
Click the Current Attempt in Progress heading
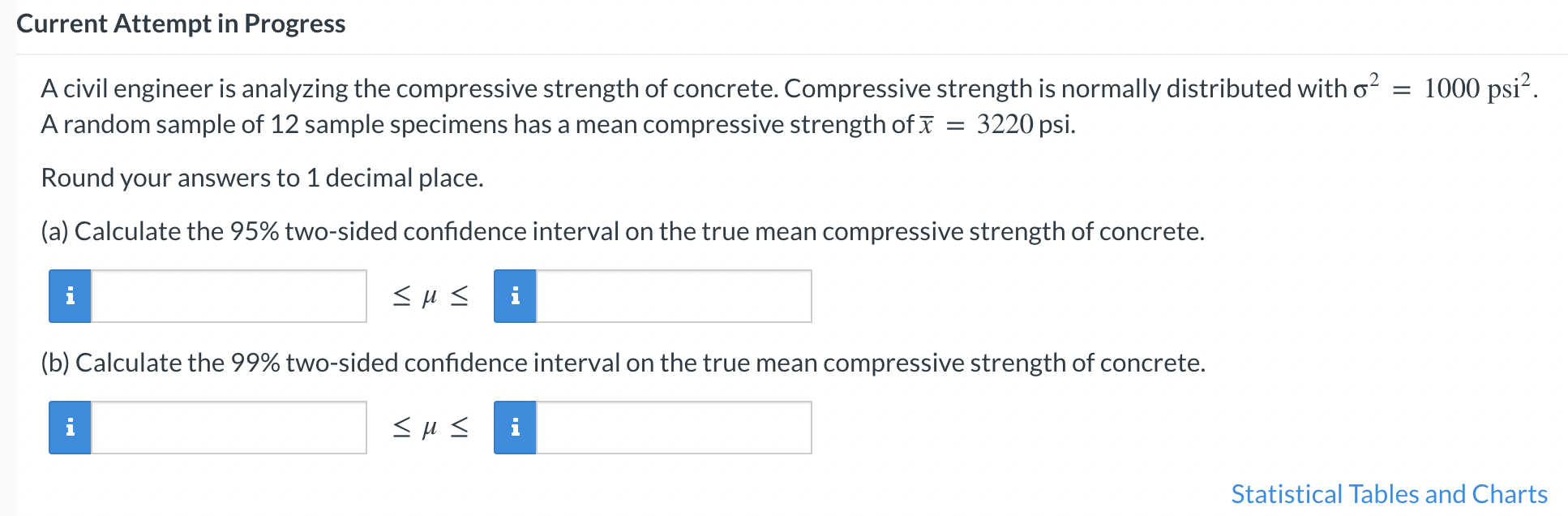(x=181, y=24)
